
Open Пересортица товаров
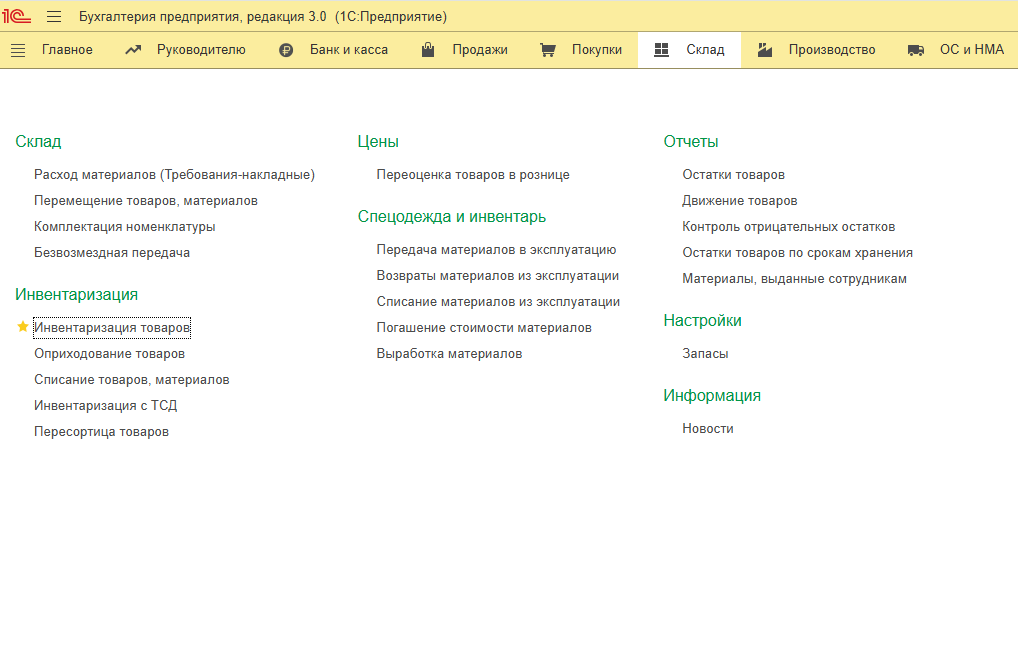101,432
